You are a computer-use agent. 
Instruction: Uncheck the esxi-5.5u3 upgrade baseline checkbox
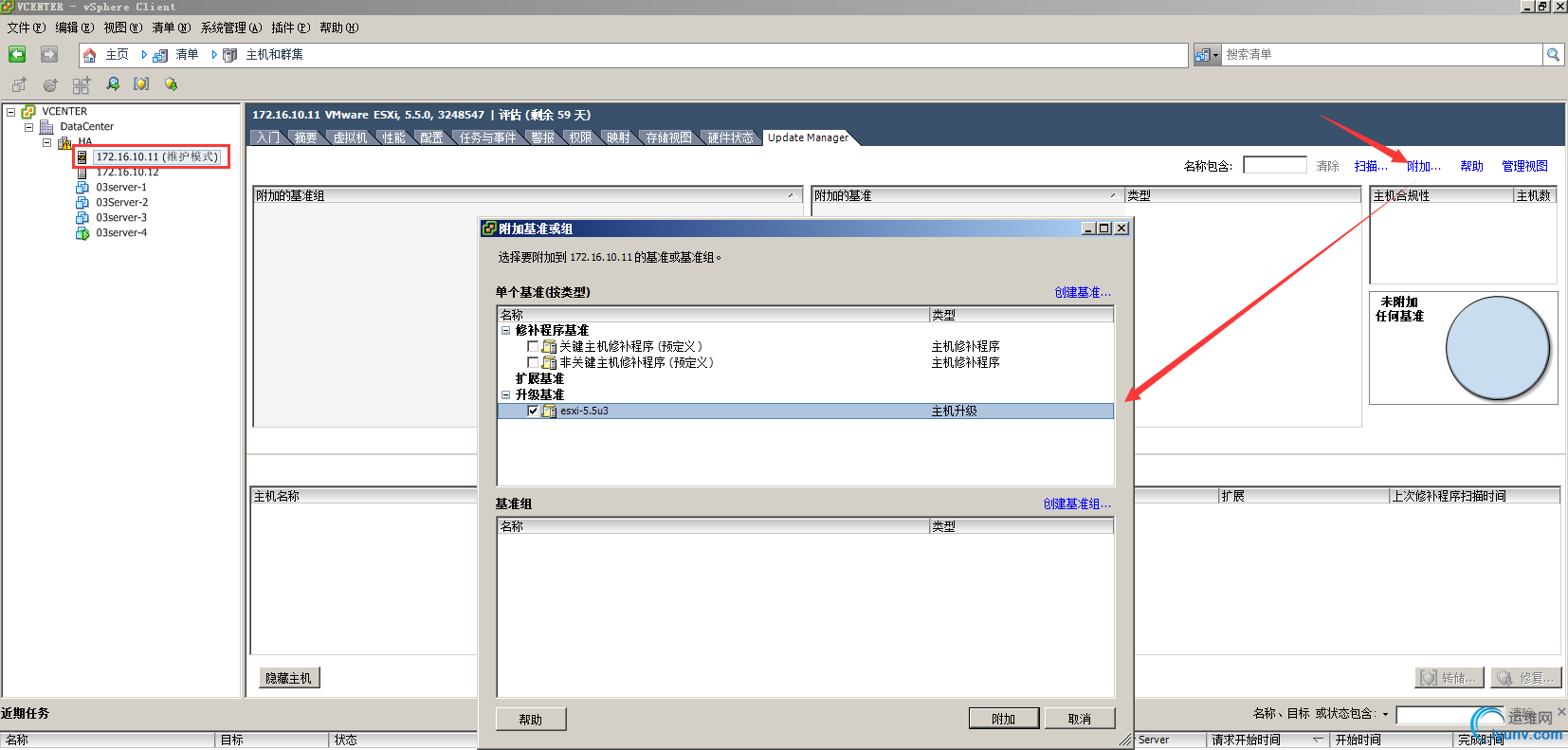tap(533, 412)
